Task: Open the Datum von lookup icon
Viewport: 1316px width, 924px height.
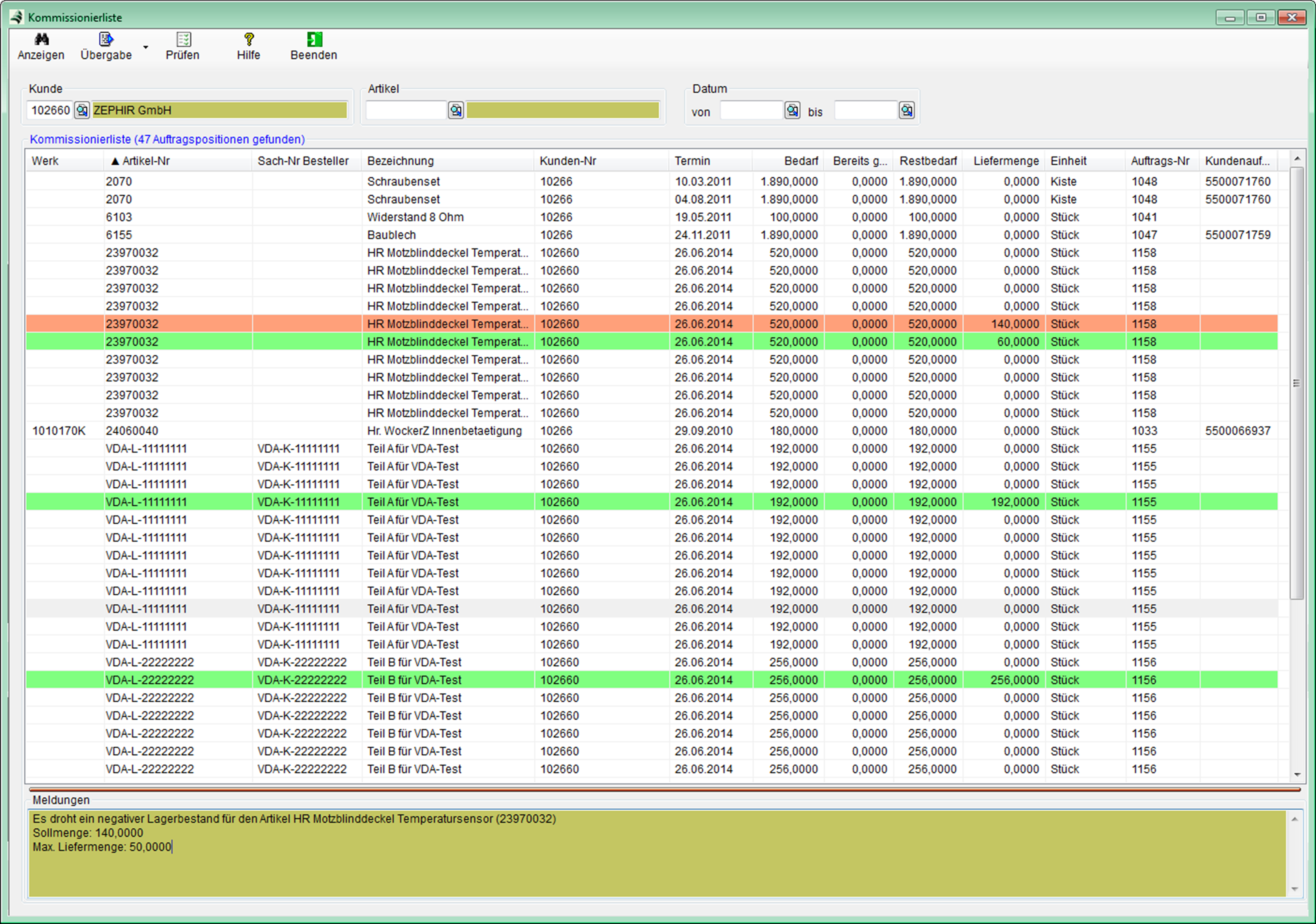Action: click(x=792, y=110)
